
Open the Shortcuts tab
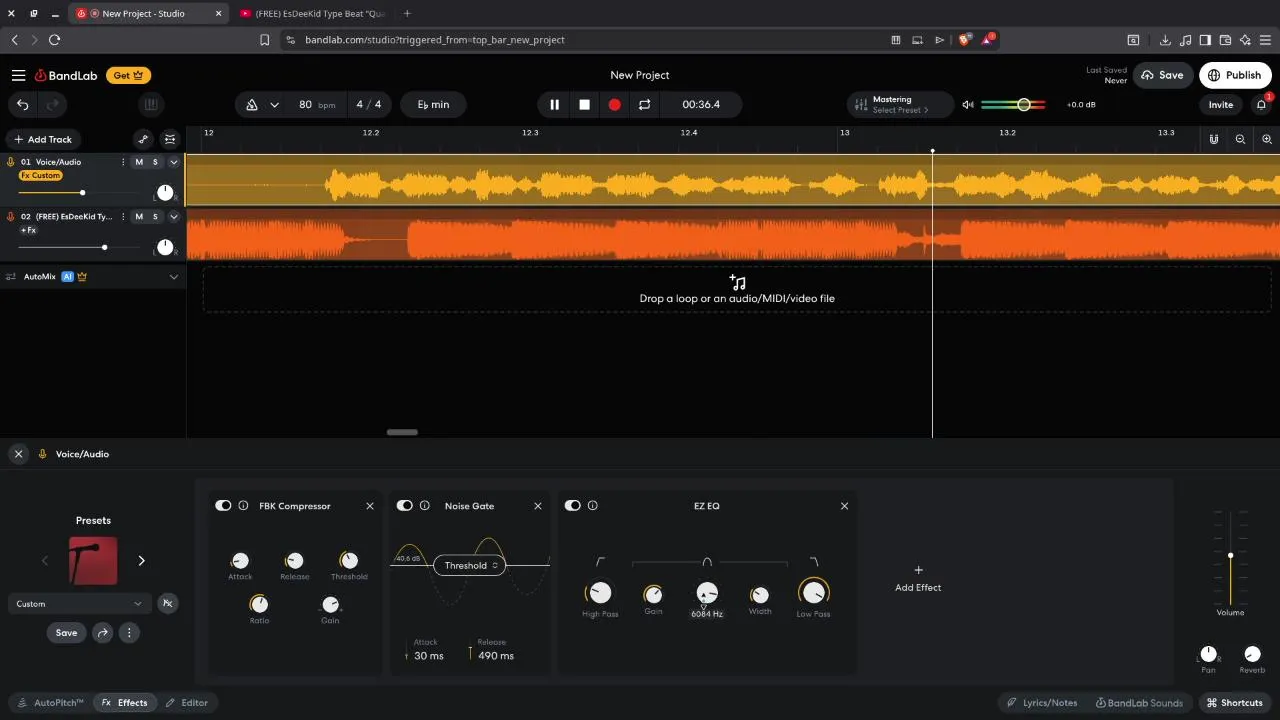coord(1234,703)
